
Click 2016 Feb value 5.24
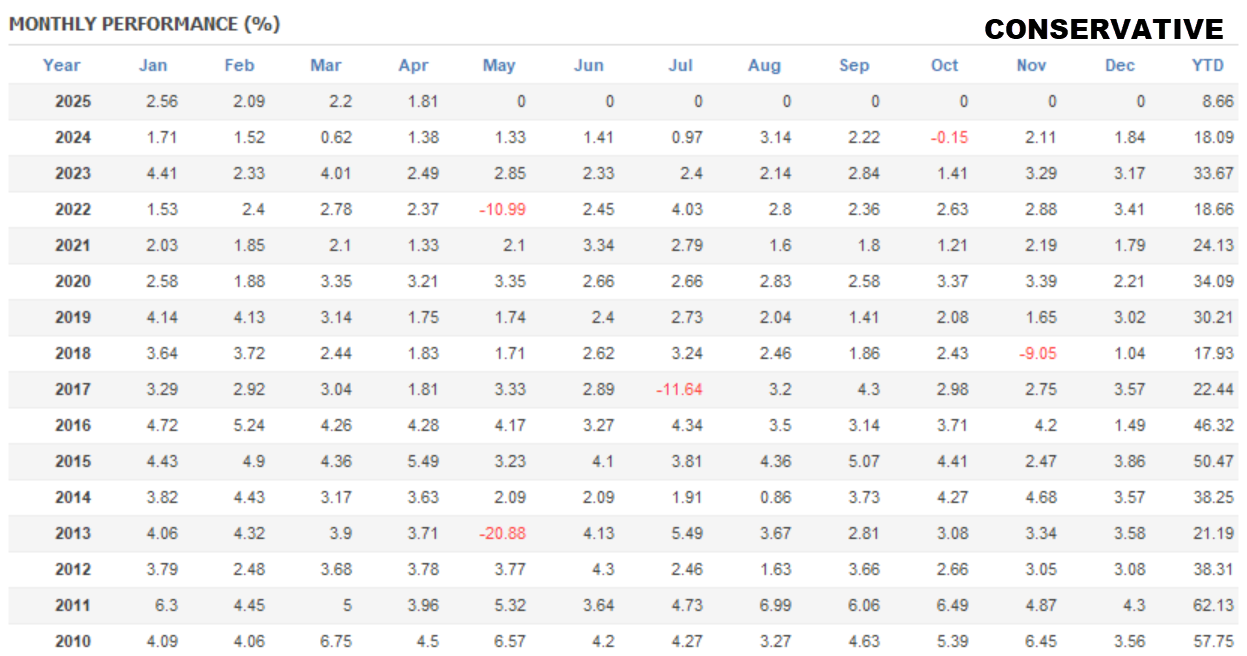[249, 425]
